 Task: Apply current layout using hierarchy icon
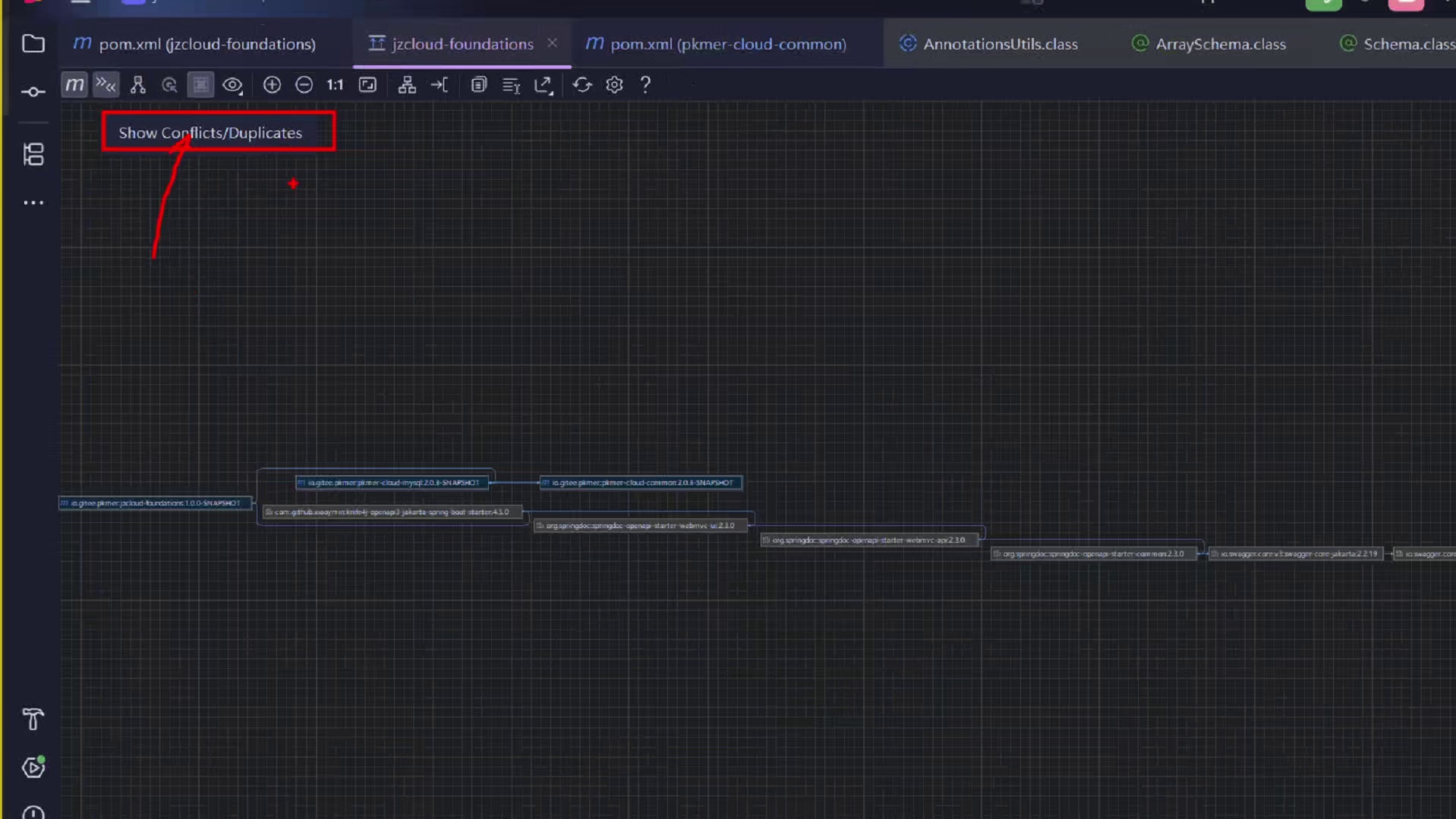407,85
